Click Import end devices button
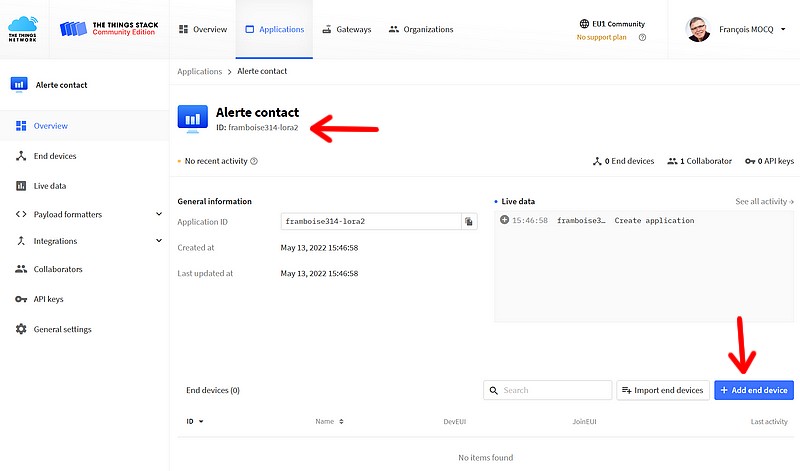 coord(663,390)
